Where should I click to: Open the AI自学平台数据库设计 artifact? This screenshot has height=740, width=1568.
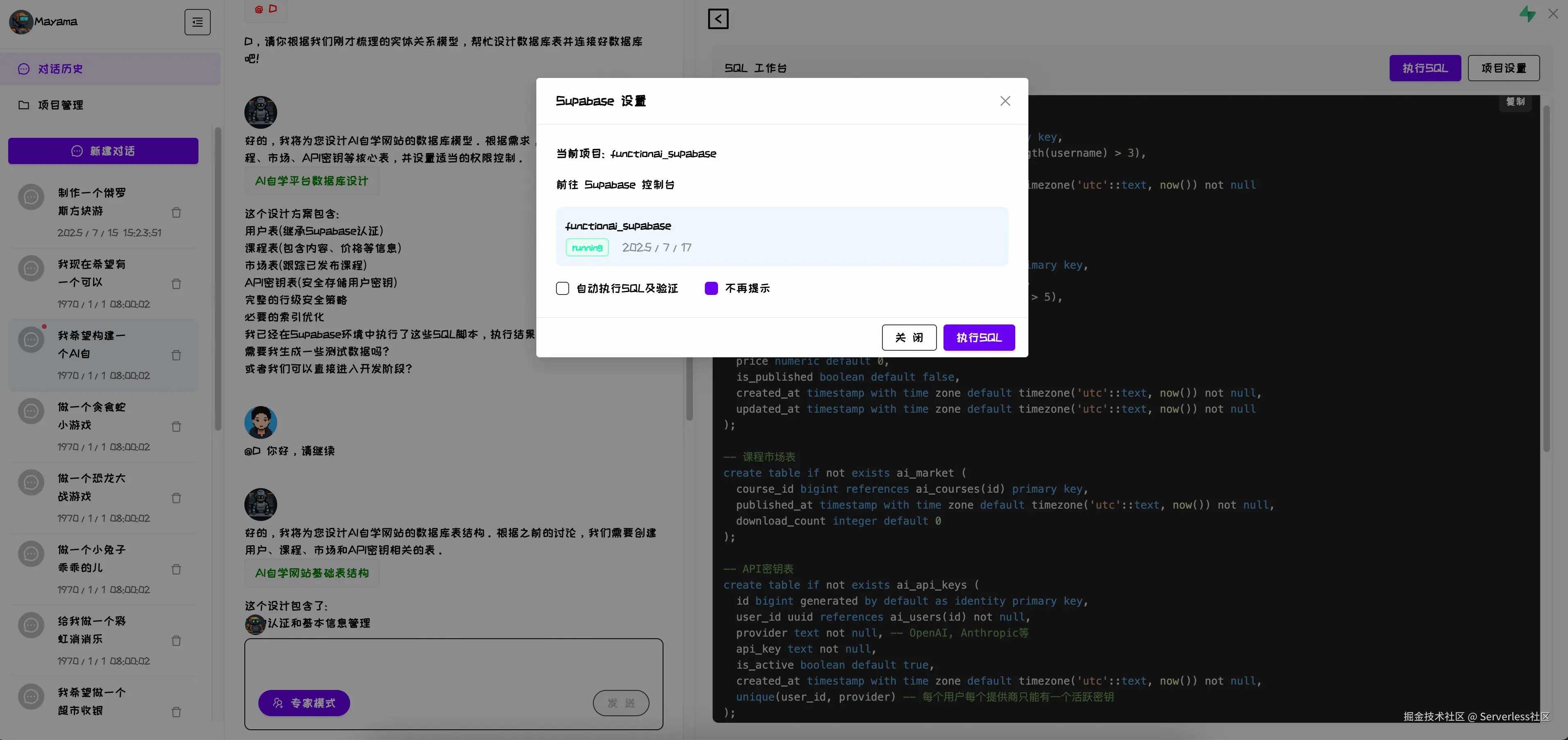point(311,181)
